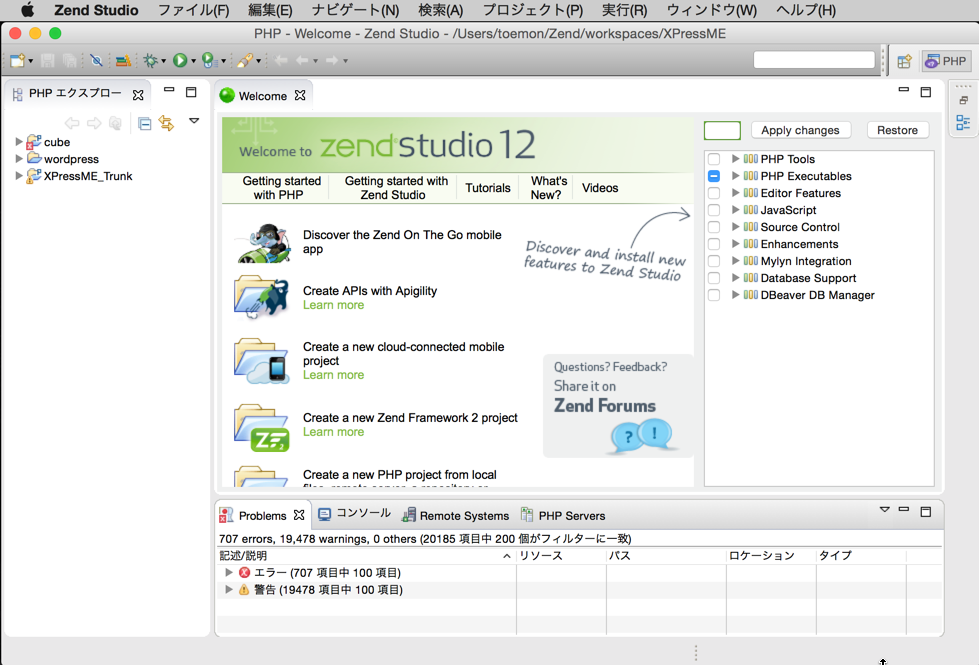979x665 pixels.
Task: Click the green Run play icon
Action: [180, 61]
